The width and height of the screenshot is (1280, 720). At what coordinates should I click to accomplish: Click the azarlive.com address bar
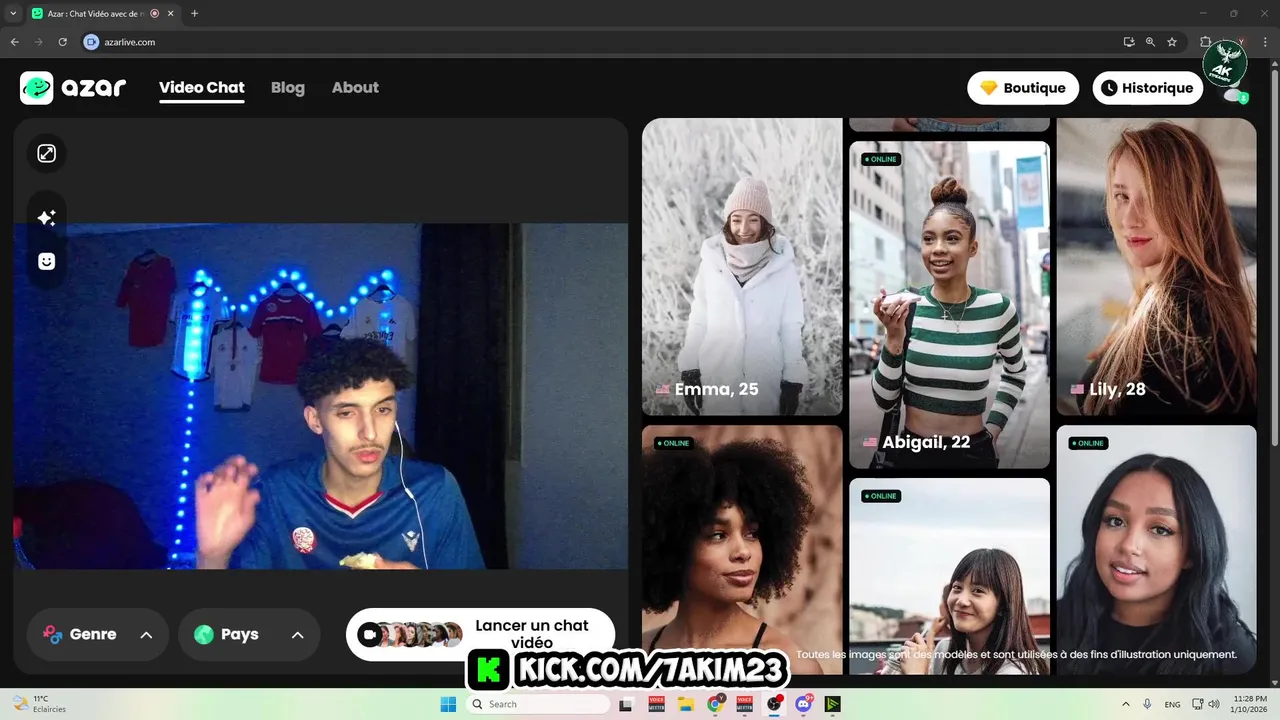click(x=600, y=42)
